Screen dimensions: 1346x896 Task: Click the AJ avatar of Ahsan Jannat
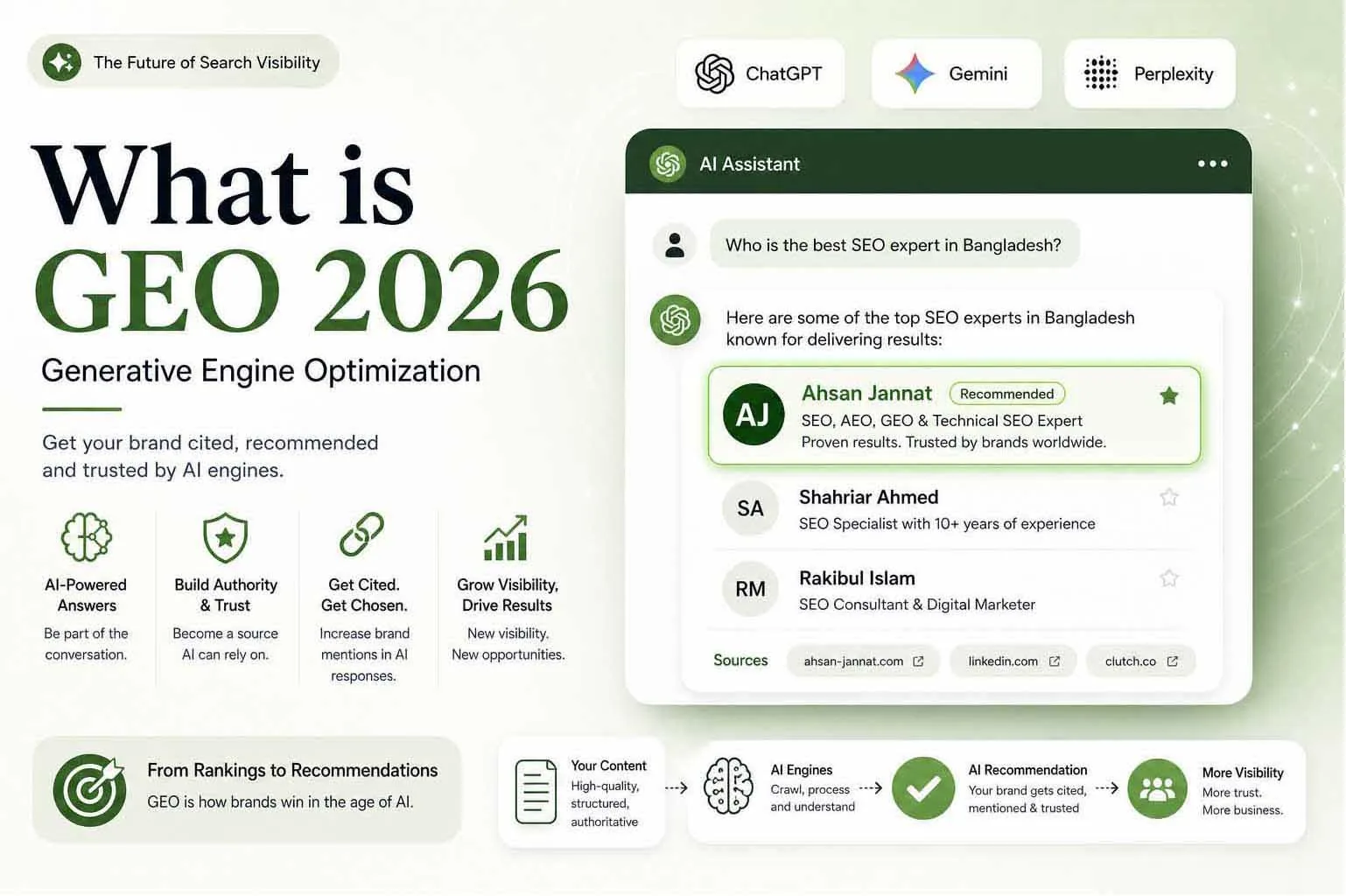[754, 415]
